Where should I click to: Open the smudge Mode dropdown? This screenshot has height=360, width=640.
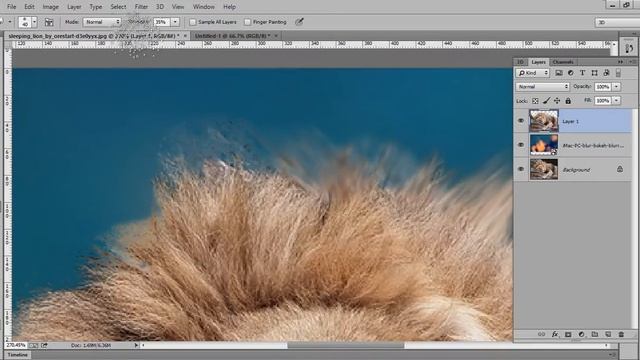coord(102,22)
